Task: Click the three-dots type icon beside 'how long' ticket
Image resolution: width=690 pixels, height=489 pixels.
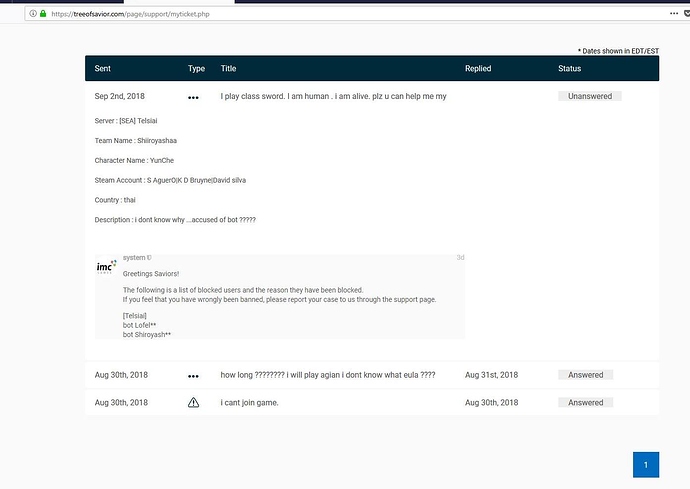Action: [x=193, y=376]
